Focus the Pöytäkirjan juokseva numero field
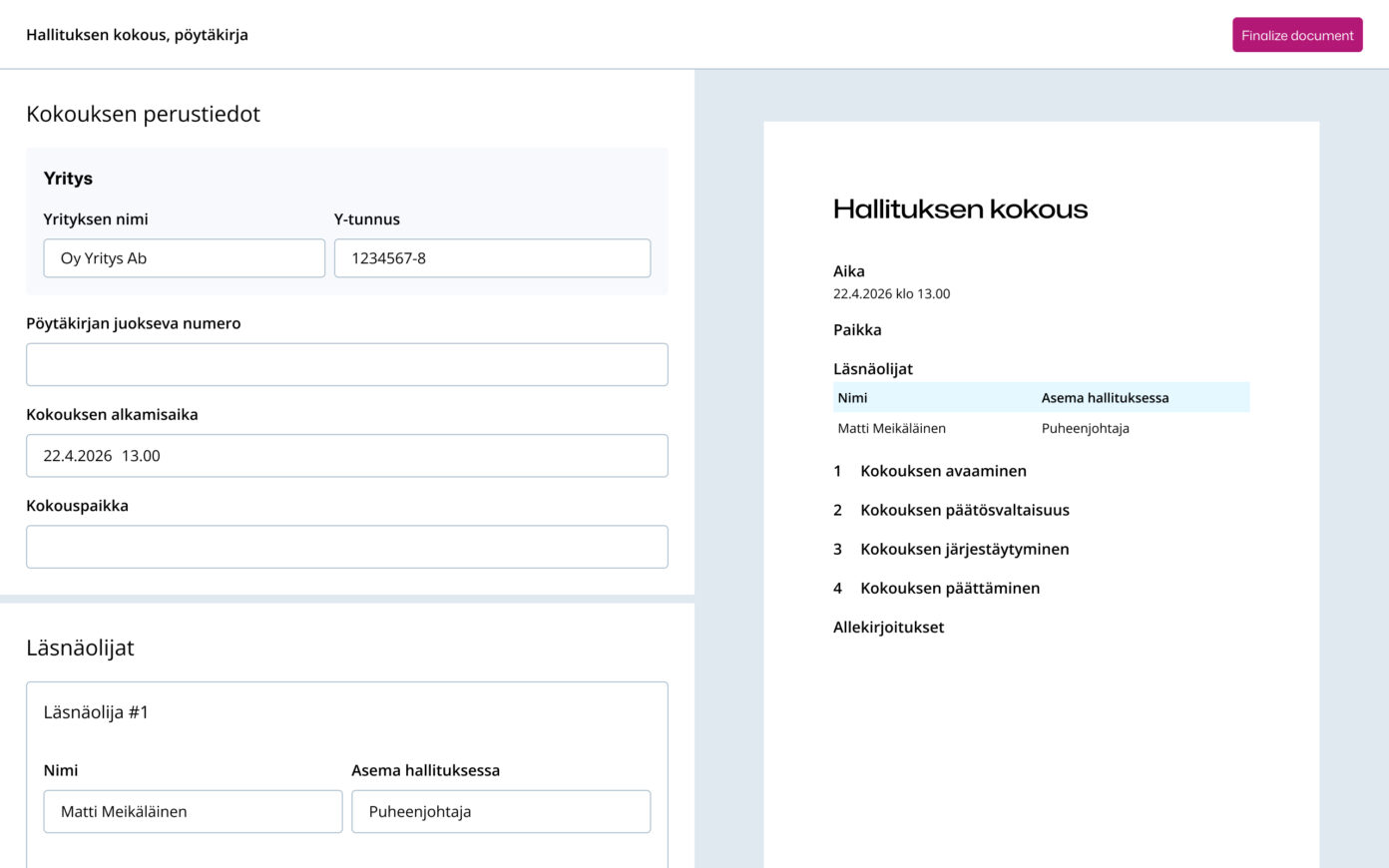This screenshot has height=868, width=1389. coord(346,365)
